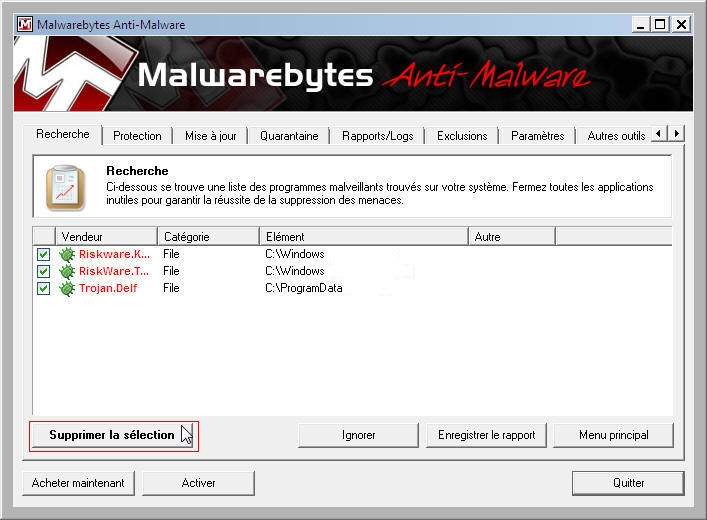This screenshot has height=520, width=707.
Task: Sort by the Autre column header
Action: click(512, 237)
